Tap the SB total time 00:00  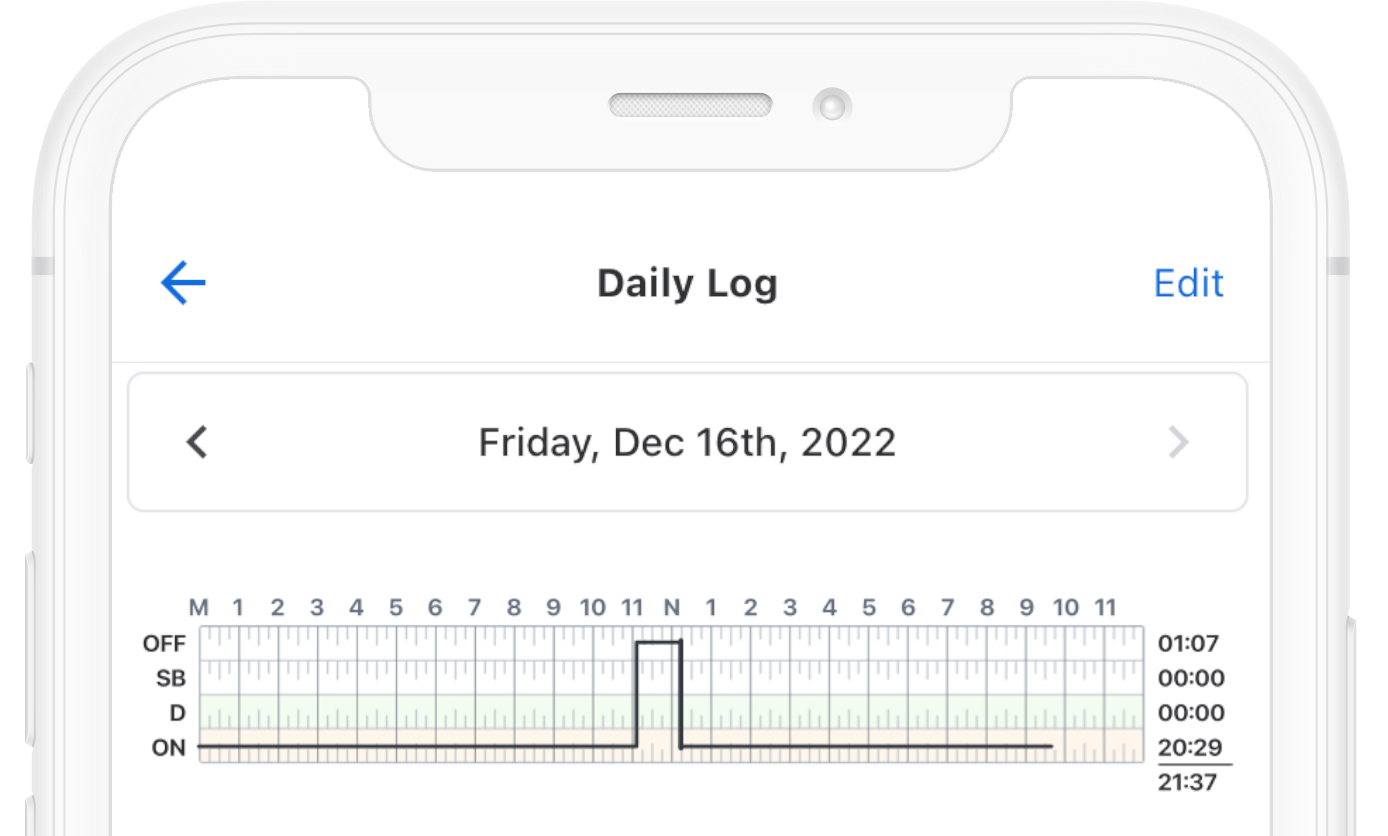(1191, 679)
